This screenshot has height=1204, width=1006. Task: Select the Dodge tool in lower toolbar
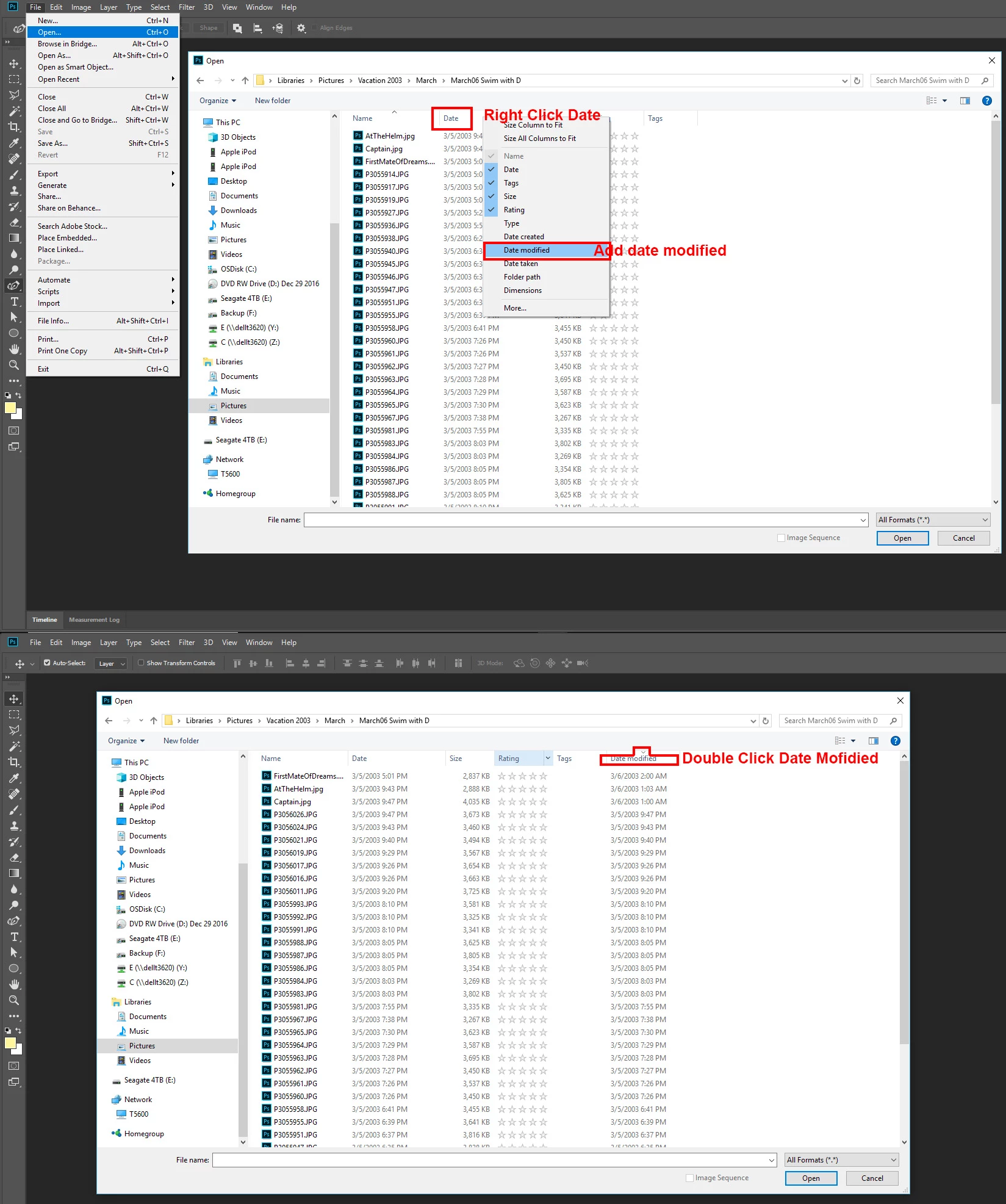coord(14,905)
